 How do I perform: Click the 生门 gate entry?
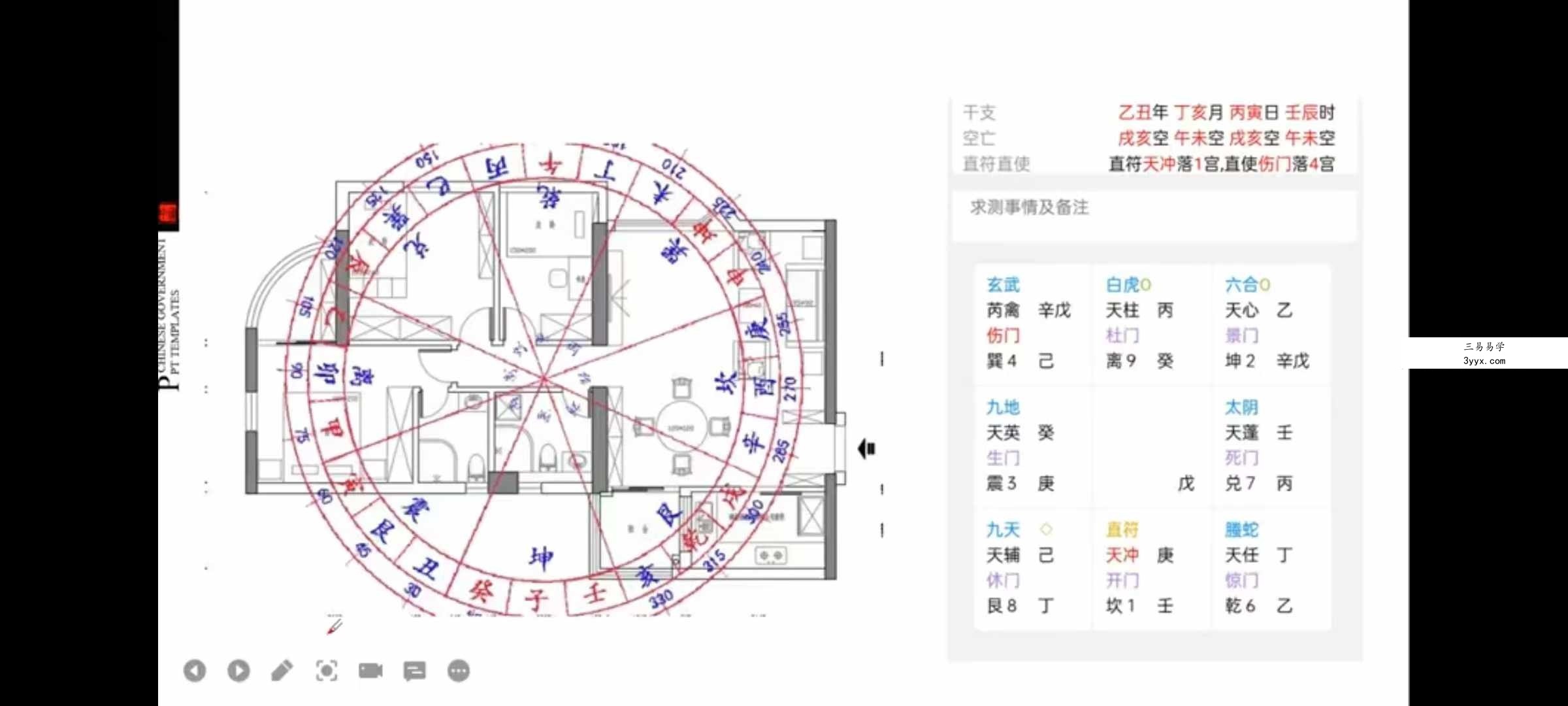coord(1003,458)
